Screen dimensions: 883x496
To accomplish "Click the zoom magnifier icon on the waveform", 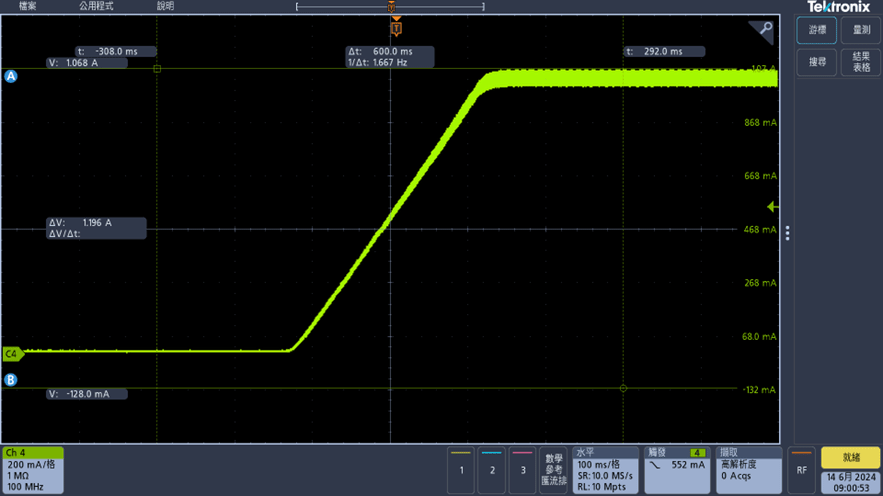I will tap(765, 29).
